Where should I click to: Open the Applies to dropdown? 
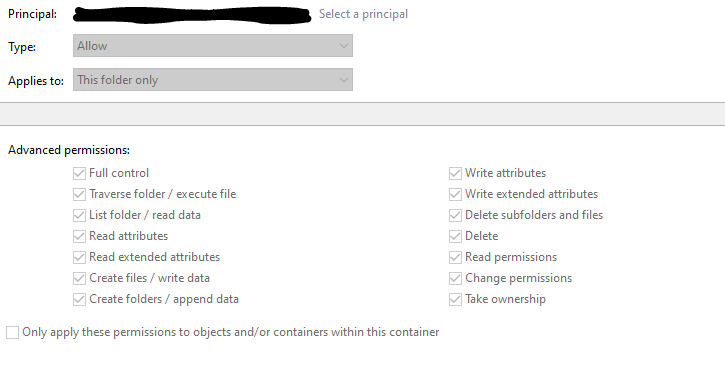coord(213,80)
